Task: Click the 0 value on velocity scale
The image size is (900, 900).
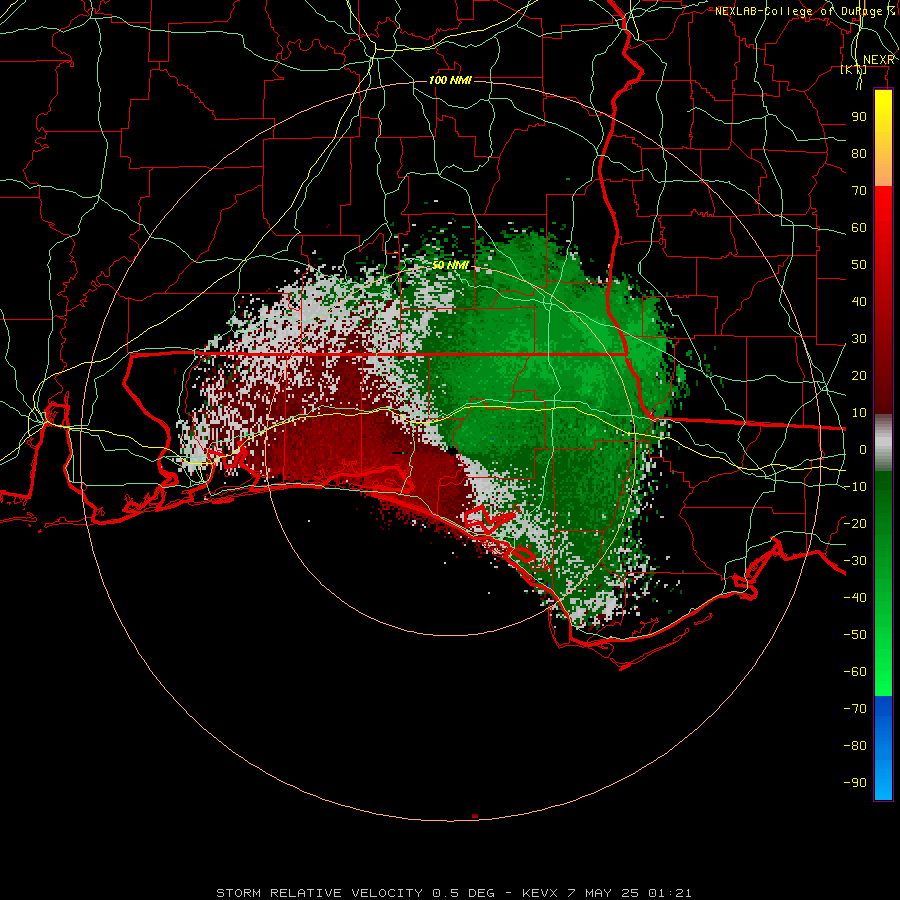Action: coord(863,450)
